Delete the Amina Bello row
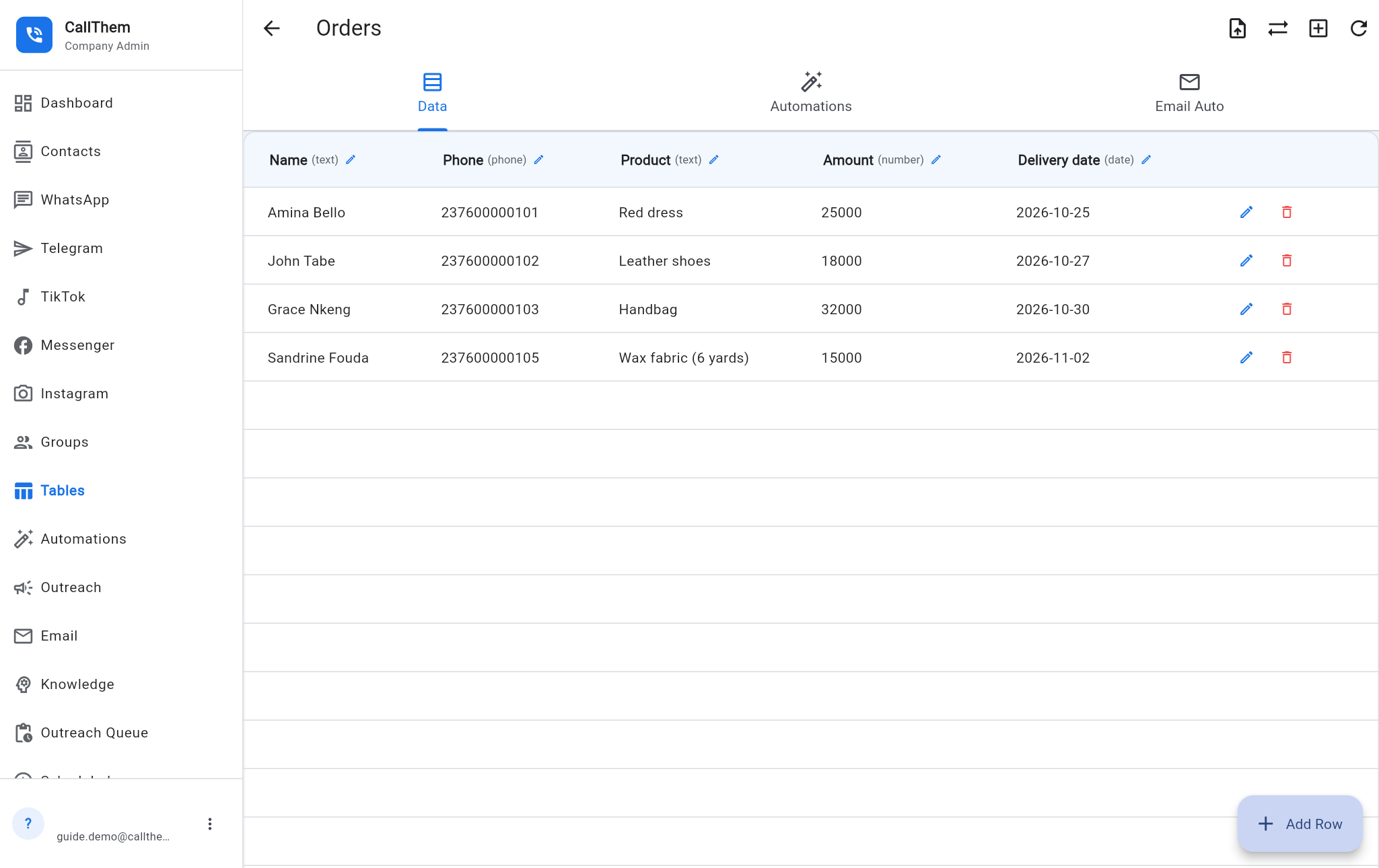This screenshot has height=868, width=1379. pos(1287,213)
